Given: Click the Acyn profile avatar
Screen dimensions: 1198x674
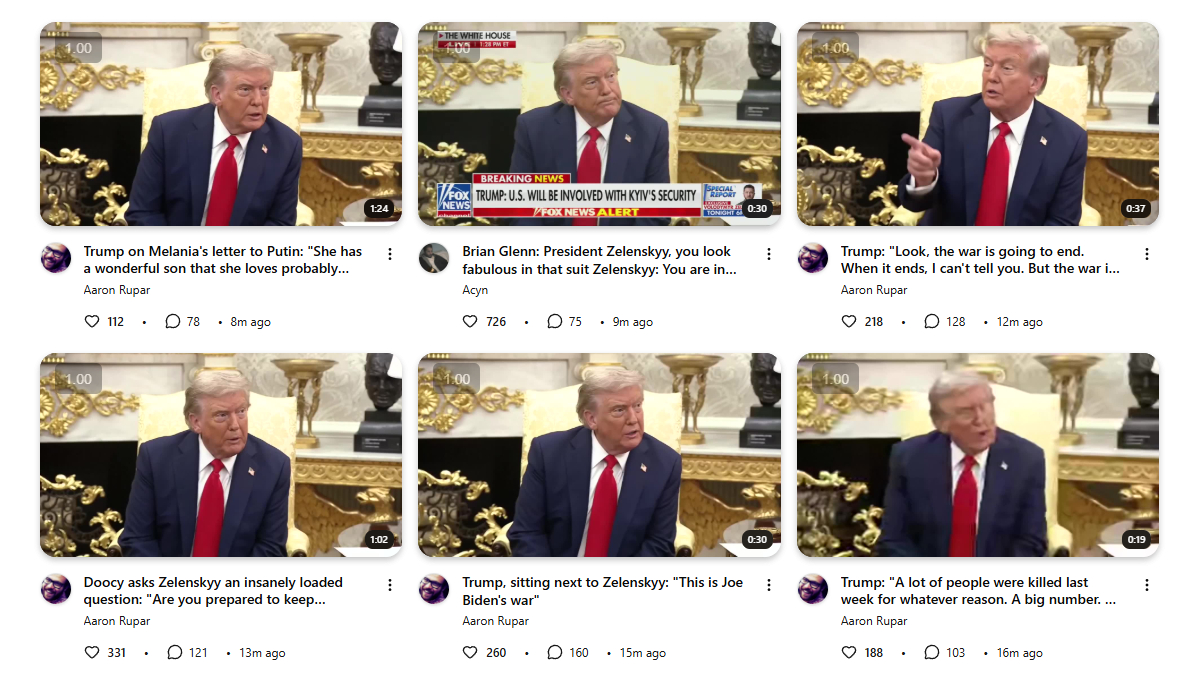Looking at the screenshot, I should pyautogui.click(x=434, y=258).
